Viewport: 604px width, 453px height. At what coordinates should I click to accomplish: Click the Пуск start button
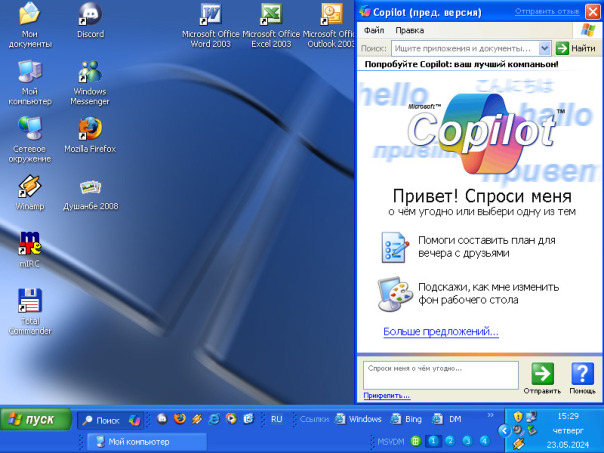coord(36,419)
